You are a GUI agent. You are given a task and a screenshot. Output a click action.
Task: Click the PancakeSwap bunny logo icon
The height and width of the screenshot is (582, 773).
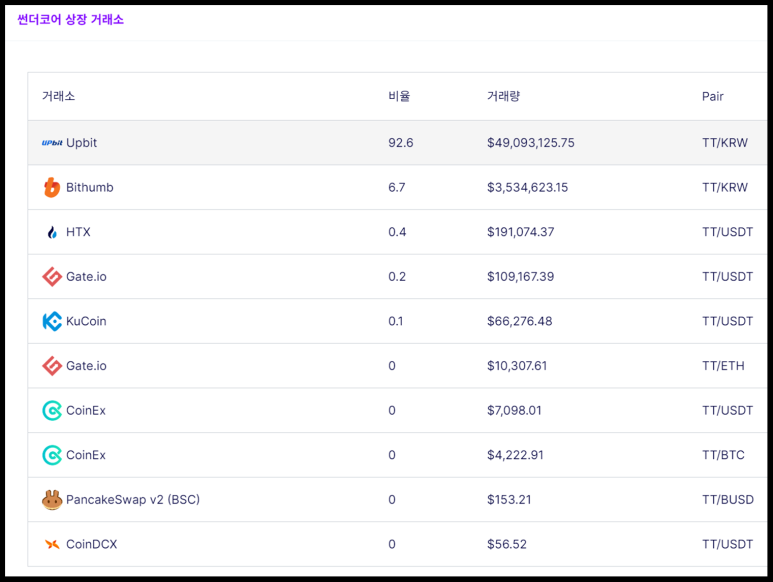coord(52,500)
